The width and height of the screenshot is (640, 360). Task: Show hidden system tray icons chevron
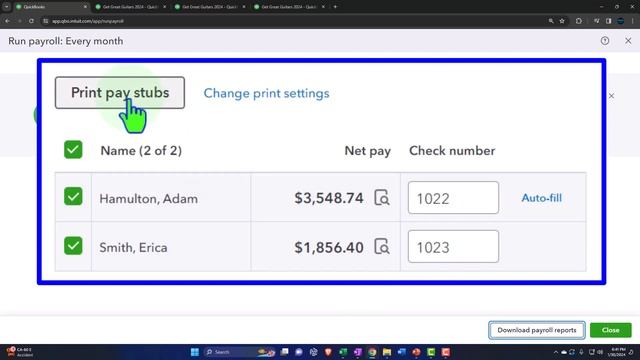click(x=556, y=352)
